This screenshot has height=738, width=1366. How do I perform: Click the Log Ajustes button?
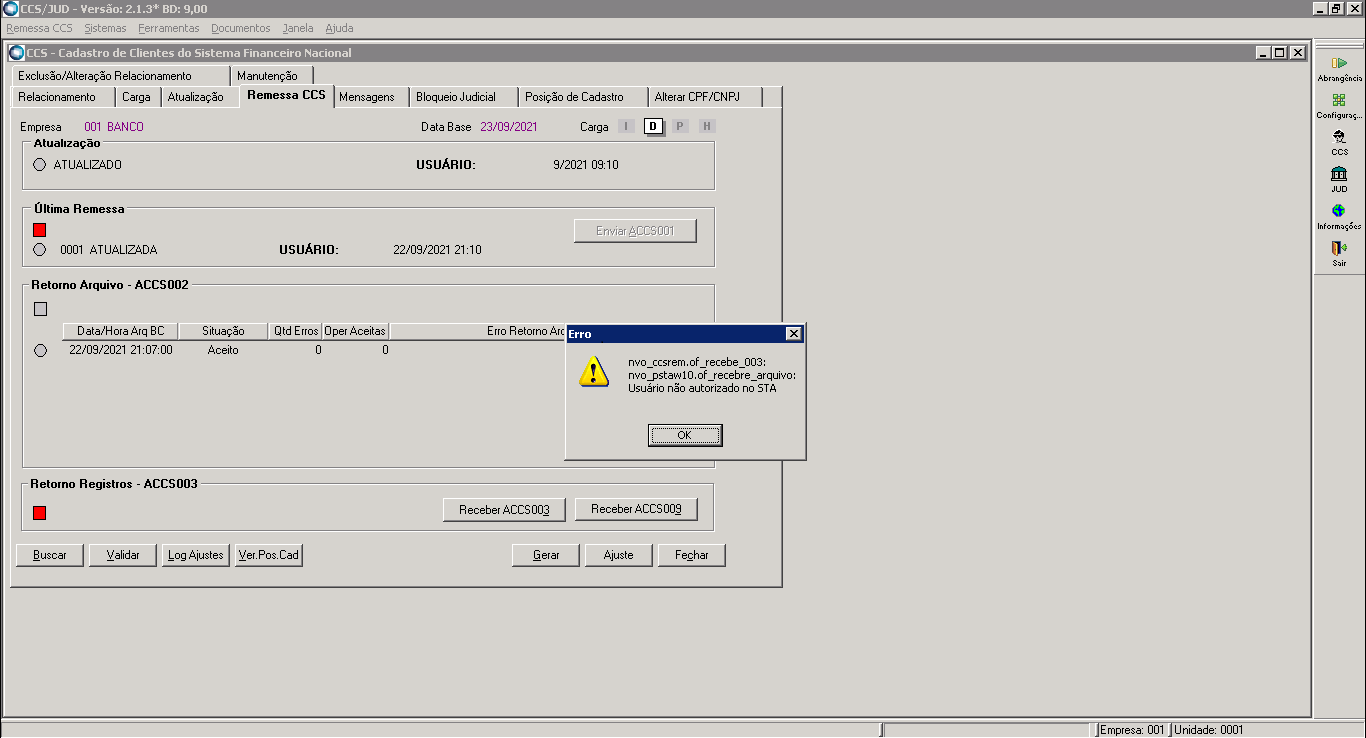[x=196, y=555]
